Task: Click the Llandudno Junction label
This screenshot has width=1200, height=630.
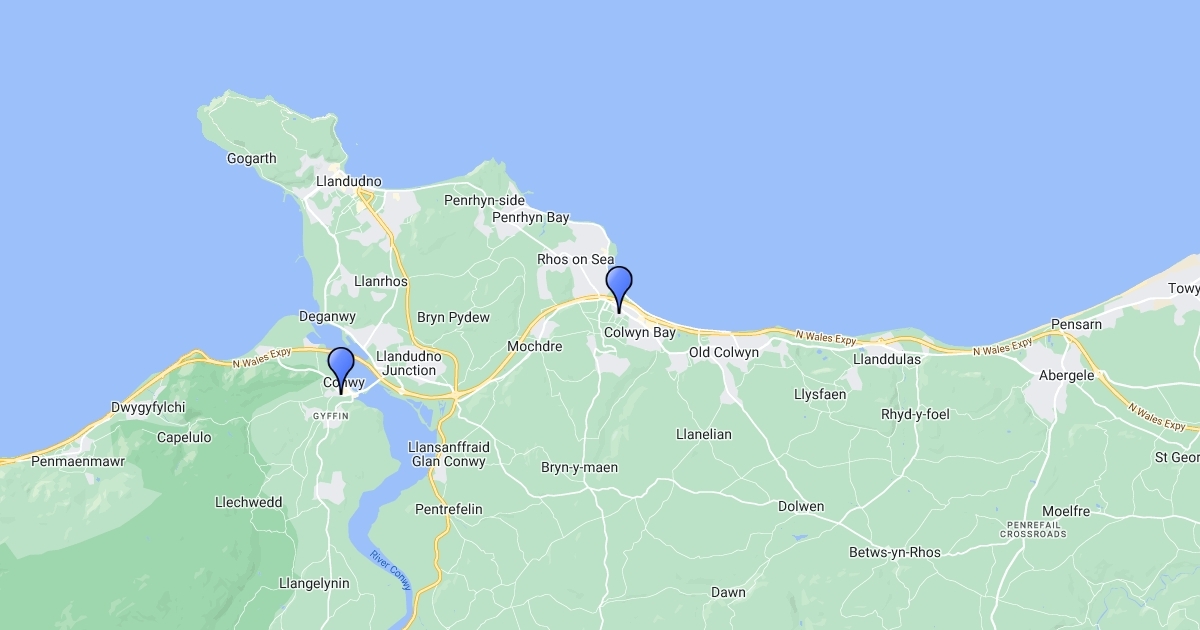Action: (x=408, y=363)
